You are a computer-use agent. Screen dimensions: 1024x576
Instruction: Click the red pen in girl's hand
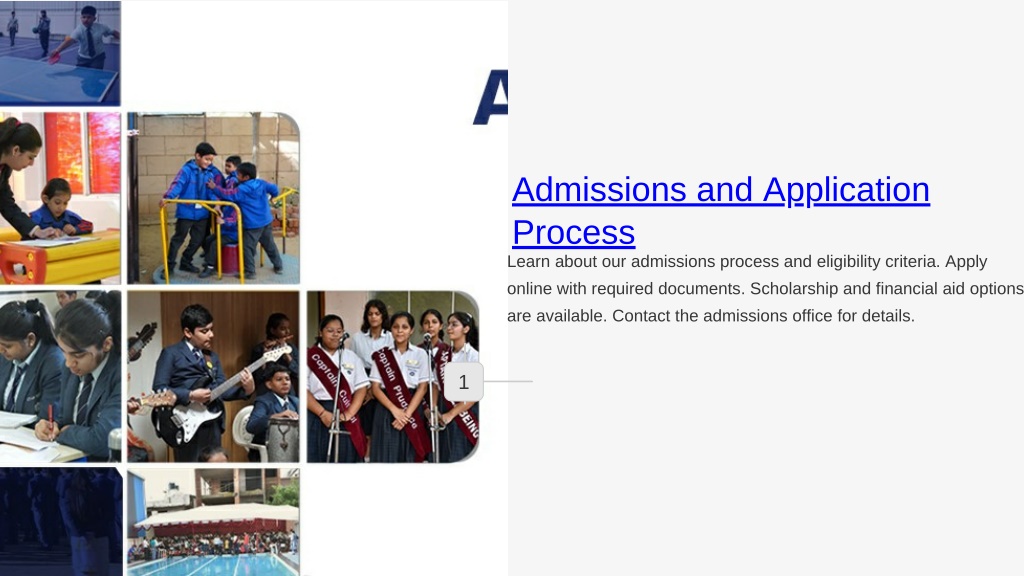[50, 418]
